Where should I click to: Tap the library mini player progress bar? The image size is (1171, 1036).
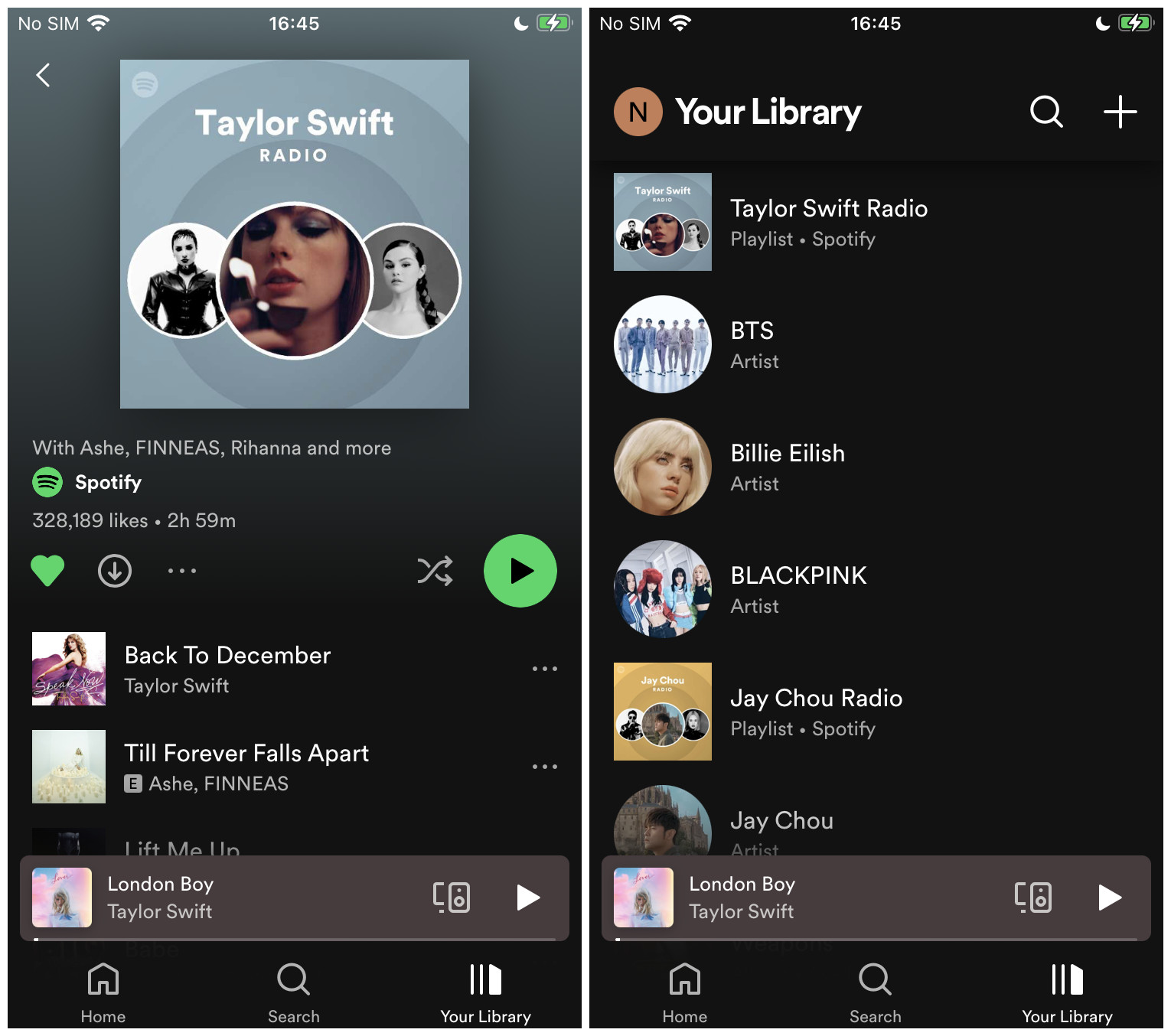(876, 939)
